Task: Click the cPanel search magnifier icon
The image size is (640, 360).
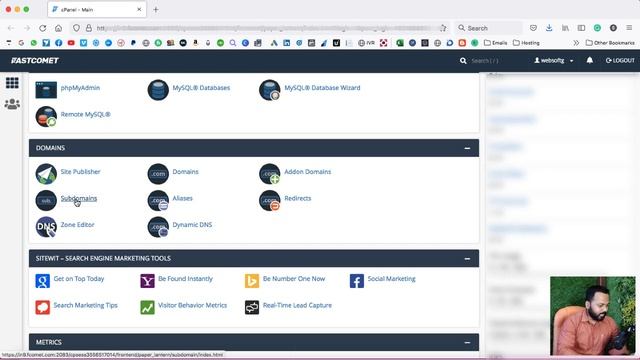Action: point(463,61)
